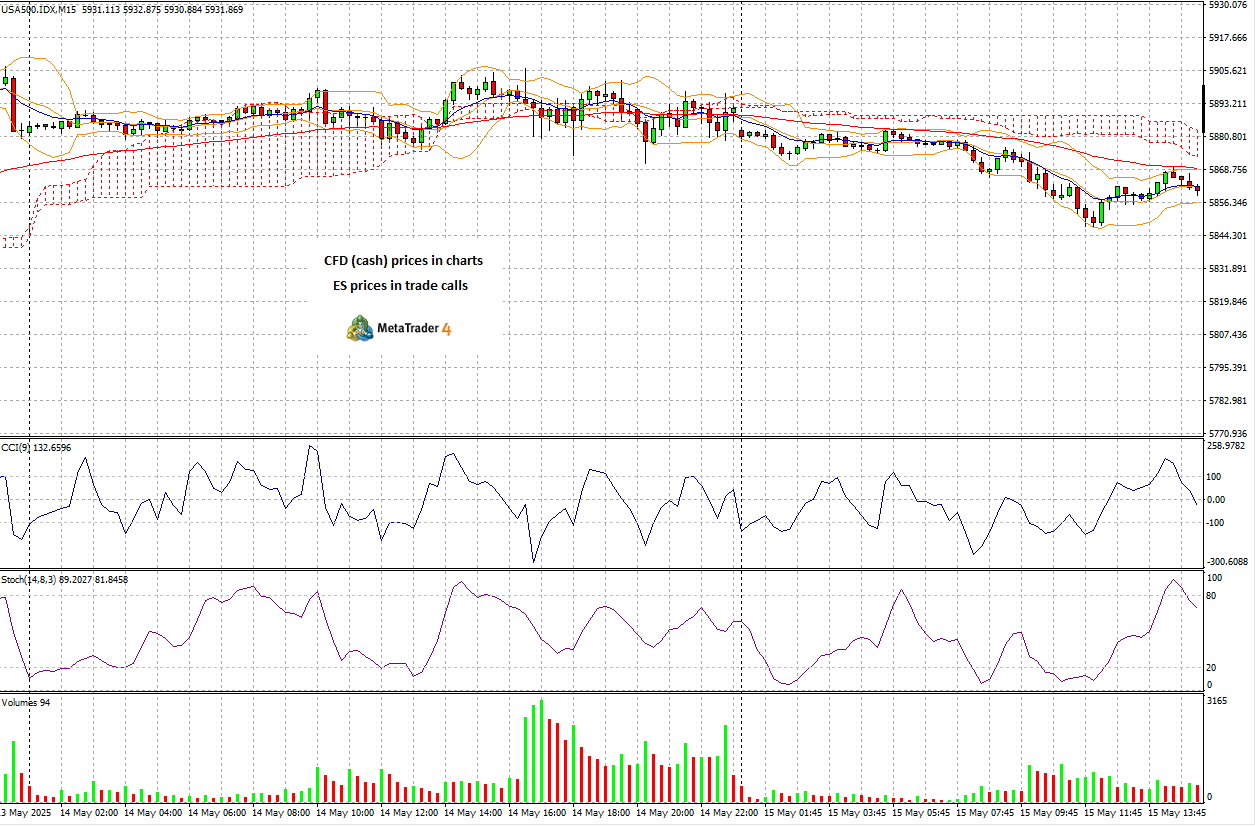Click the 3165 volume scale value

1217,701
